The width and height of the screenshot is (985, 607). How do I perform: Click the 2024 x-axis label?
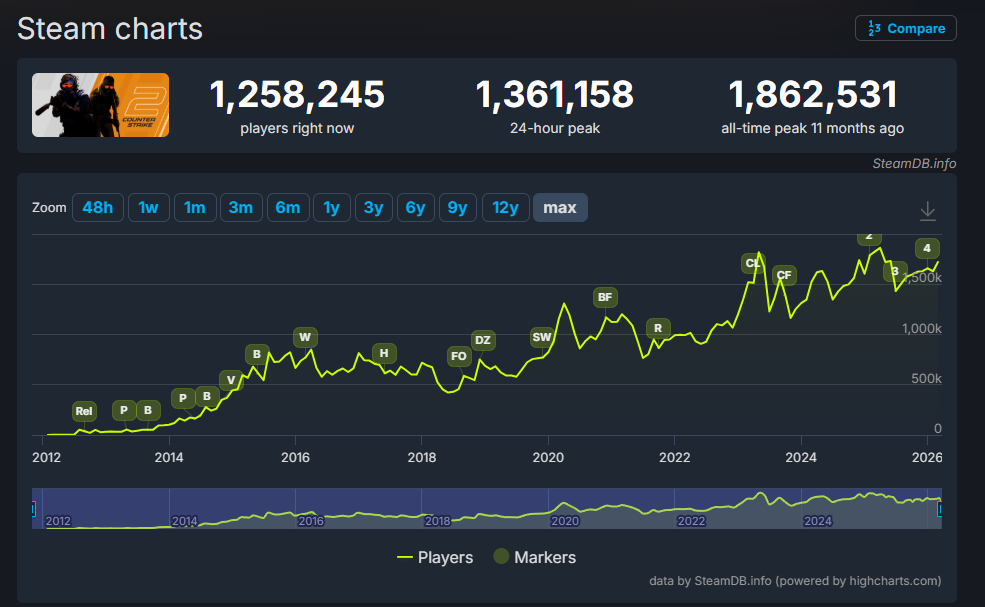pyautogui.click(x=801, y=457)
